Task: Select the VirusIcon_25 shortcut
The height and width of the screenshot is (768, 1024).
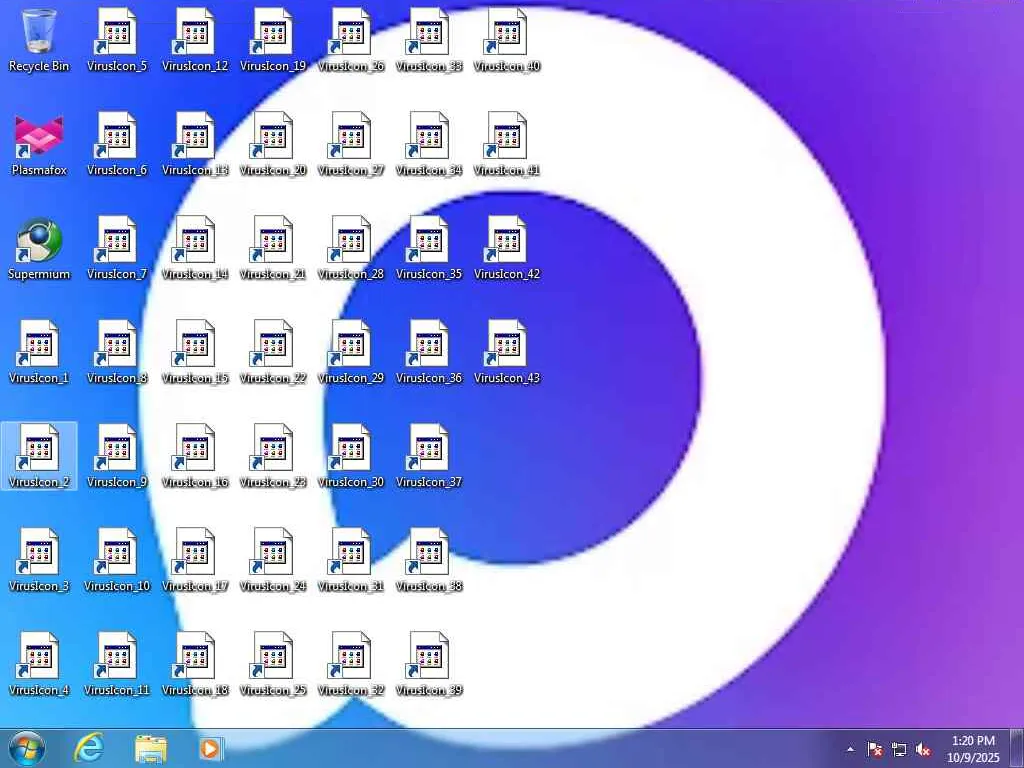Action: coord(273,664)
